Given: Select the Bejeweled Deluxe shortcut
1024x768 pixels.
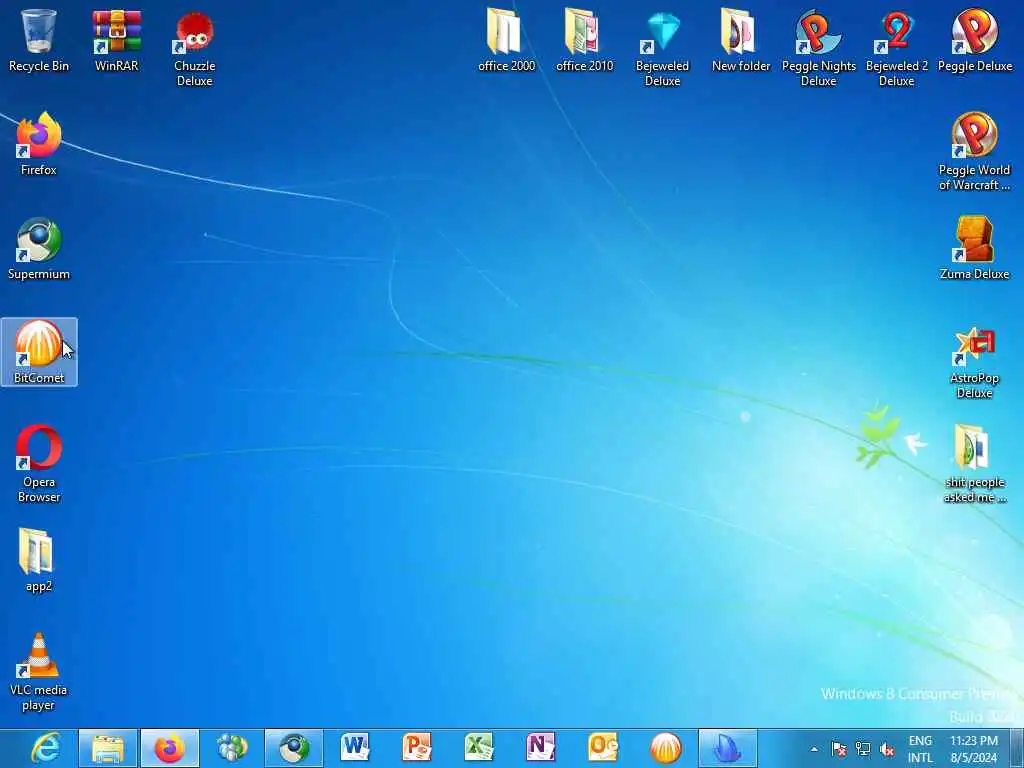Looking at the screenshot, I should 662,48.
